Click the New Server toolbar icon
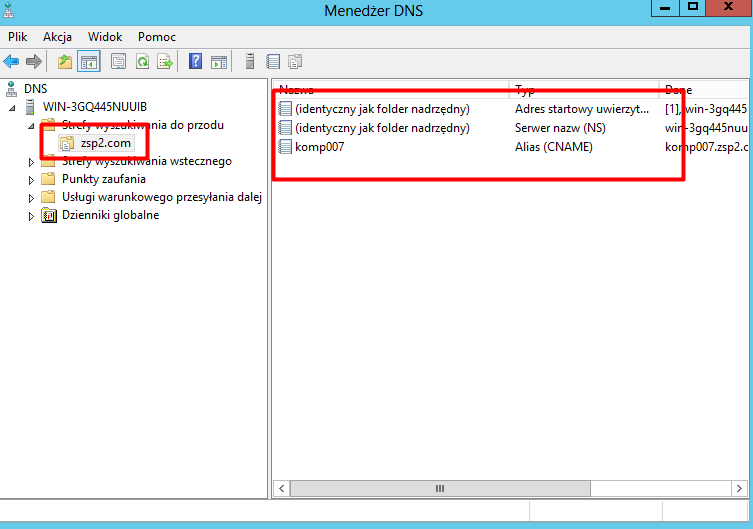753x529 pixels. pos(250,62)
